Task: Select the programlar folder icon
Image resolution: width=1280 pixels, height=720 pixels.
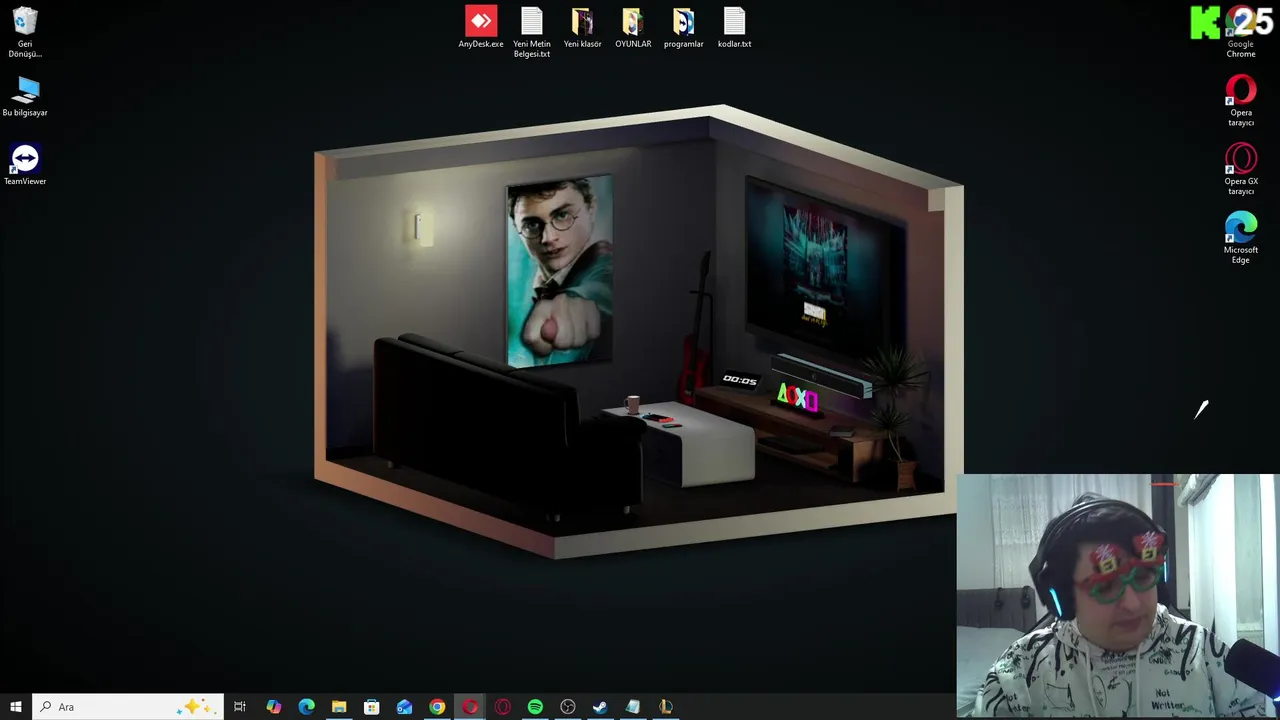Action: (x=683, y=28)
